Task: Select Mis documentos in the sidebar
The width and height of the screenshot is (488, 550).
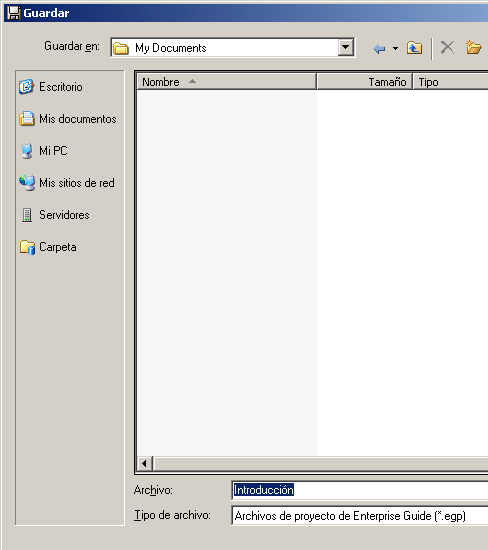Action: tap(68, 119)
